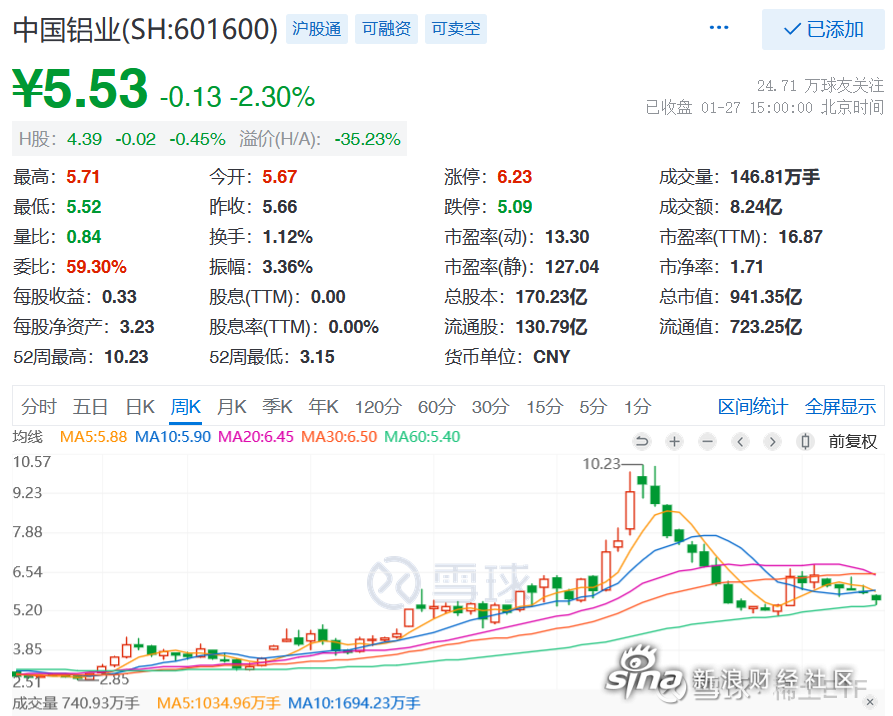Screen dimensions: 893x716
Task: Click the volume label 成交量 740.93万手
Action: pyautogui.click(x=76, y=703)
